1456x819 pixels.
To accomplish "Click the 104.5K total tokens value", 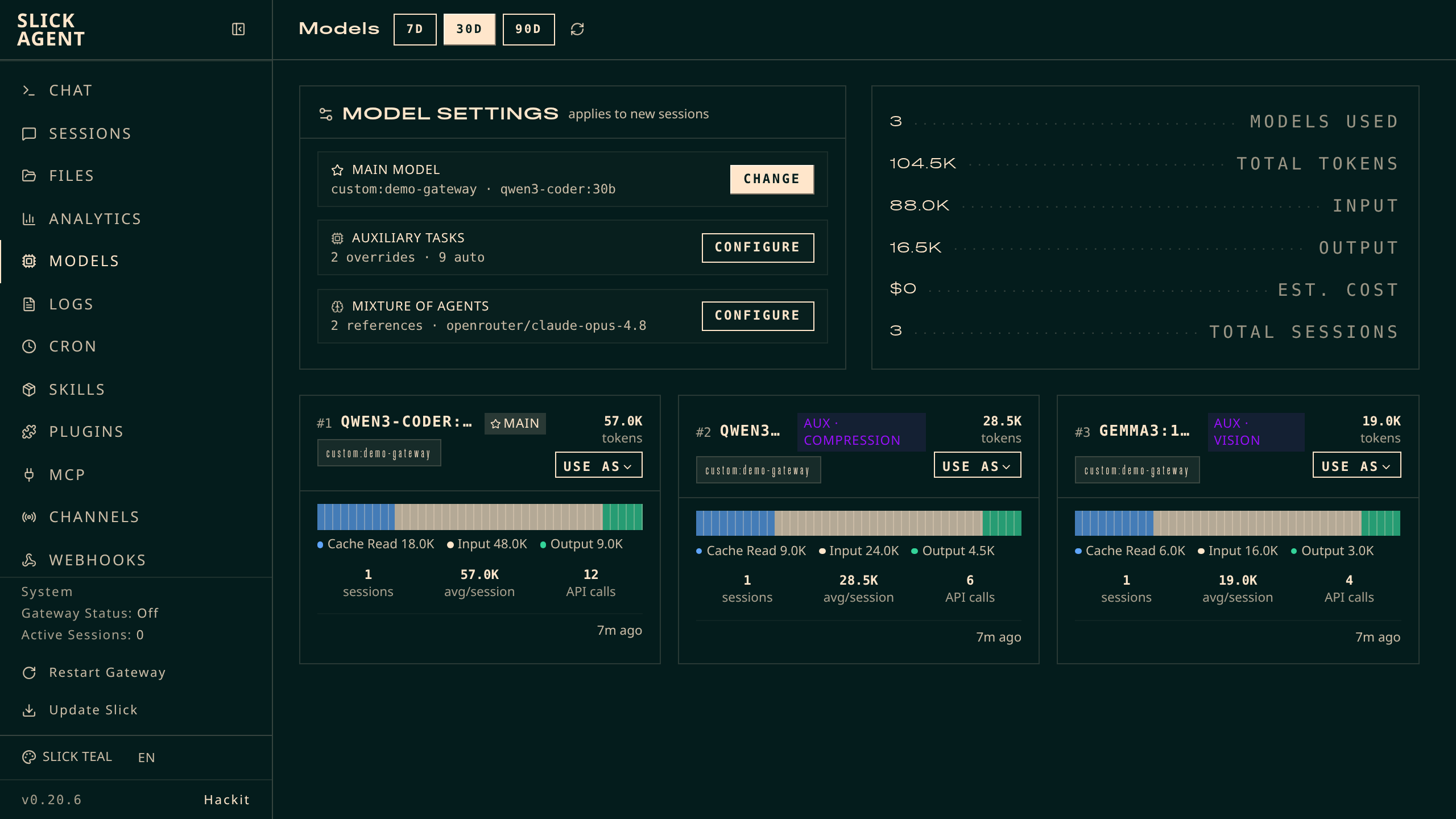I will tap(923, 164).
